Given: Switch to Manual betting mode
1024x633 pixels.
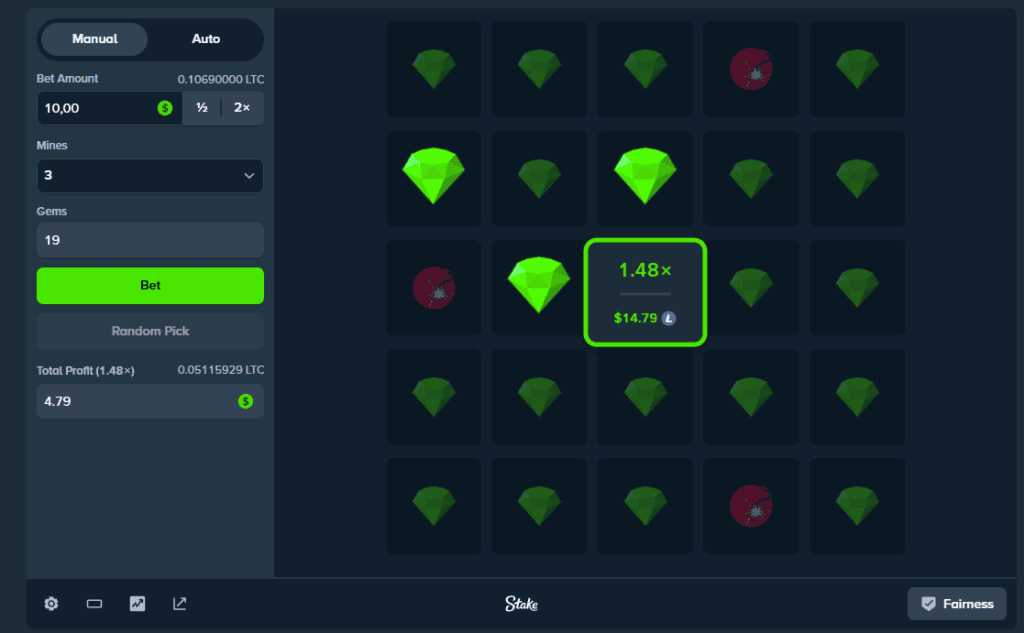Looking at the screenshot, I should (95, 39).
